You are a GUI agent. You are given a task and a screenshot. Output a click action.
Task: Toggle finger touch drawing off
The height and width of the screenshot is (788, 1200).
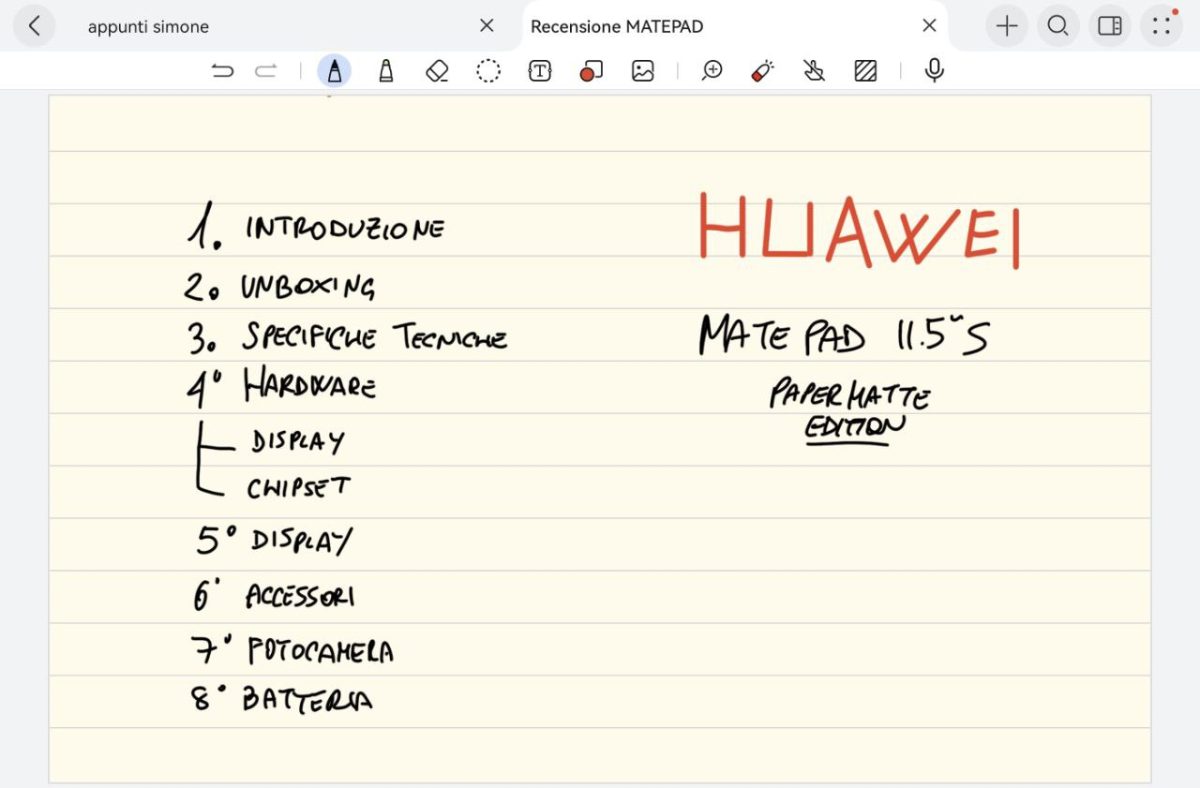[x=814, y=71]
